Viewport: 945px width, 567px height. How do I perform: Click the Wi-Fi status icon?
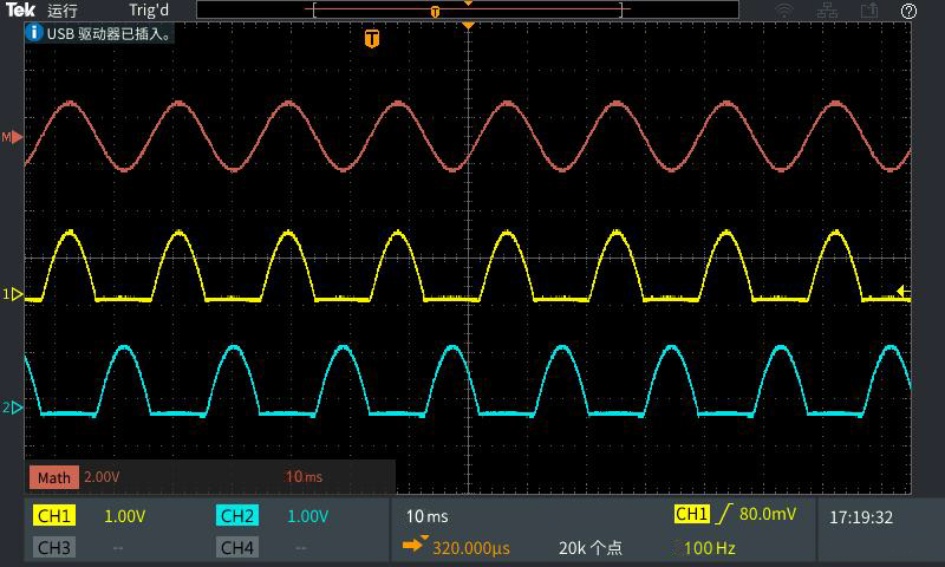(x=785, y=11)
